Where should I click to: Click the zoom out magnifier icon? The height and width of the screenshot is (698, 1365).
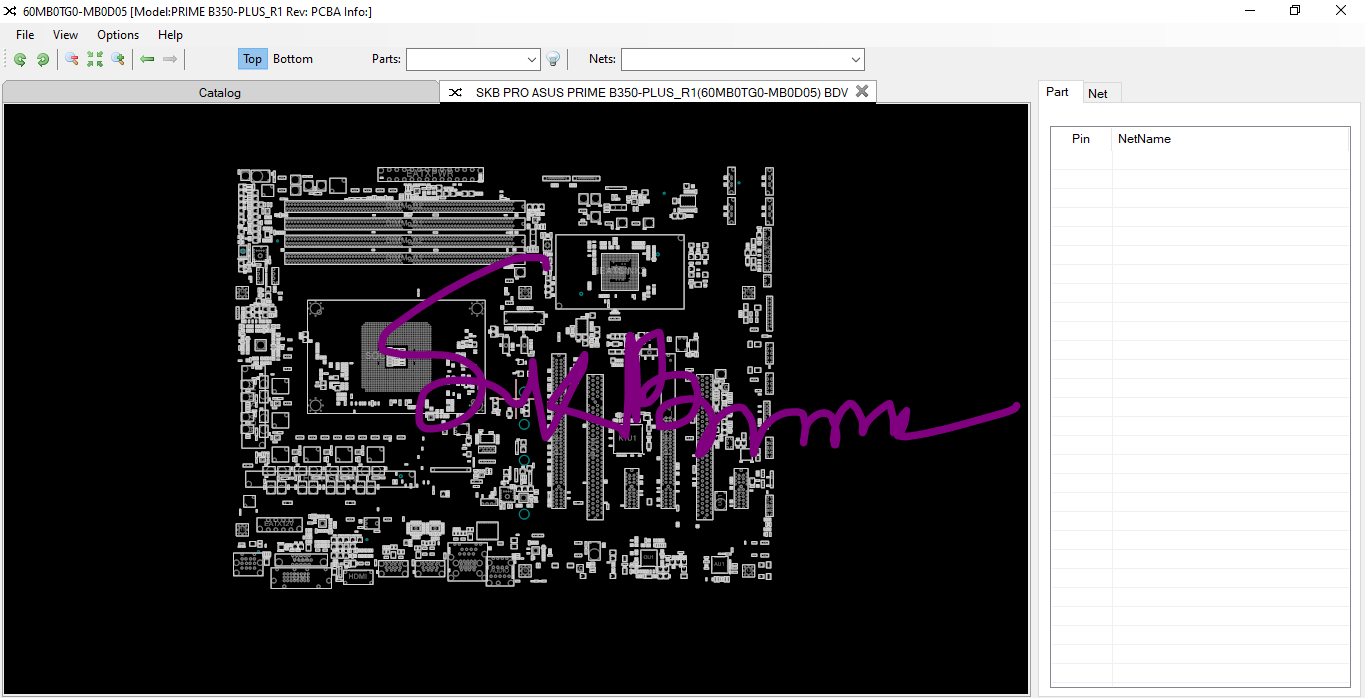click(72, 60)
